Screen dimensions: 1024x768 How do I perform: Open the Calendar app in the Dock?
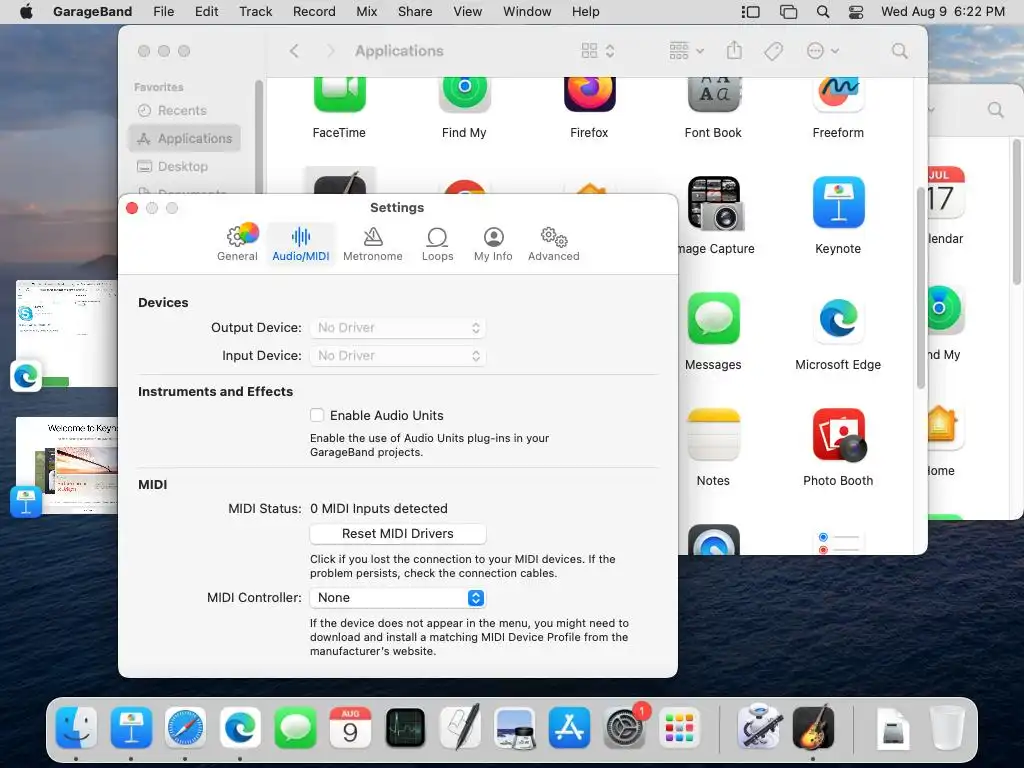point(350,728)
